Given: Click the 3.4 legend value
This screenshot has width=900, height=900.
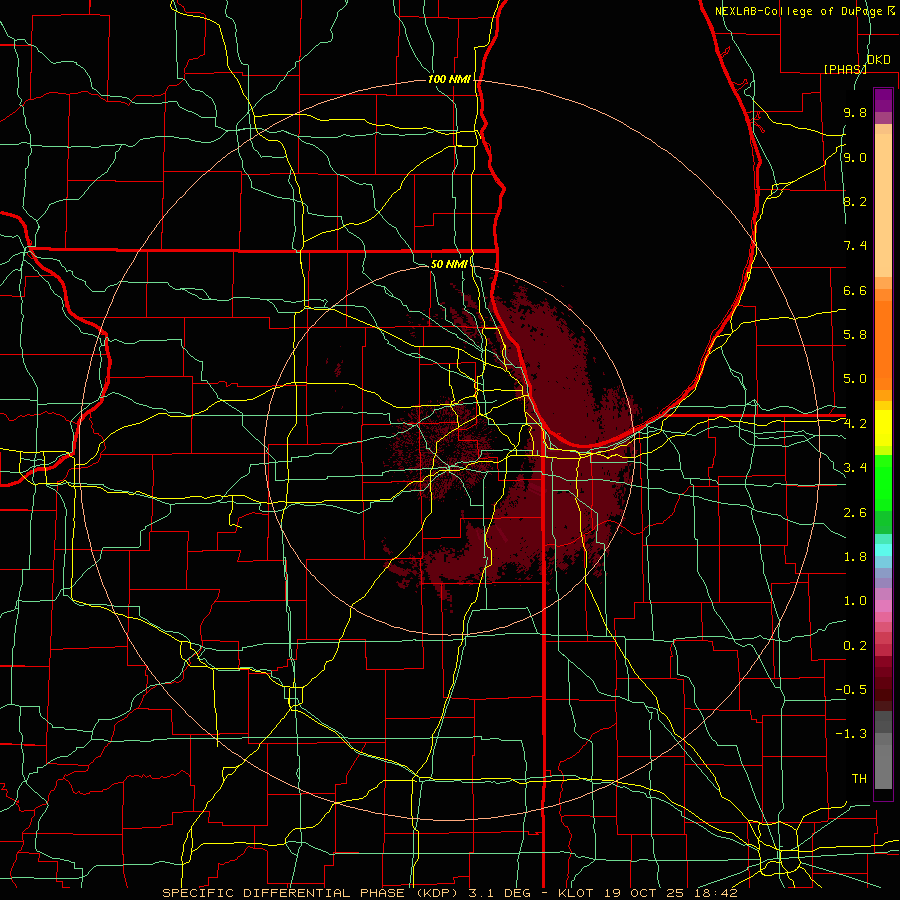Looking at the screenshot, I should coord(855,468).
